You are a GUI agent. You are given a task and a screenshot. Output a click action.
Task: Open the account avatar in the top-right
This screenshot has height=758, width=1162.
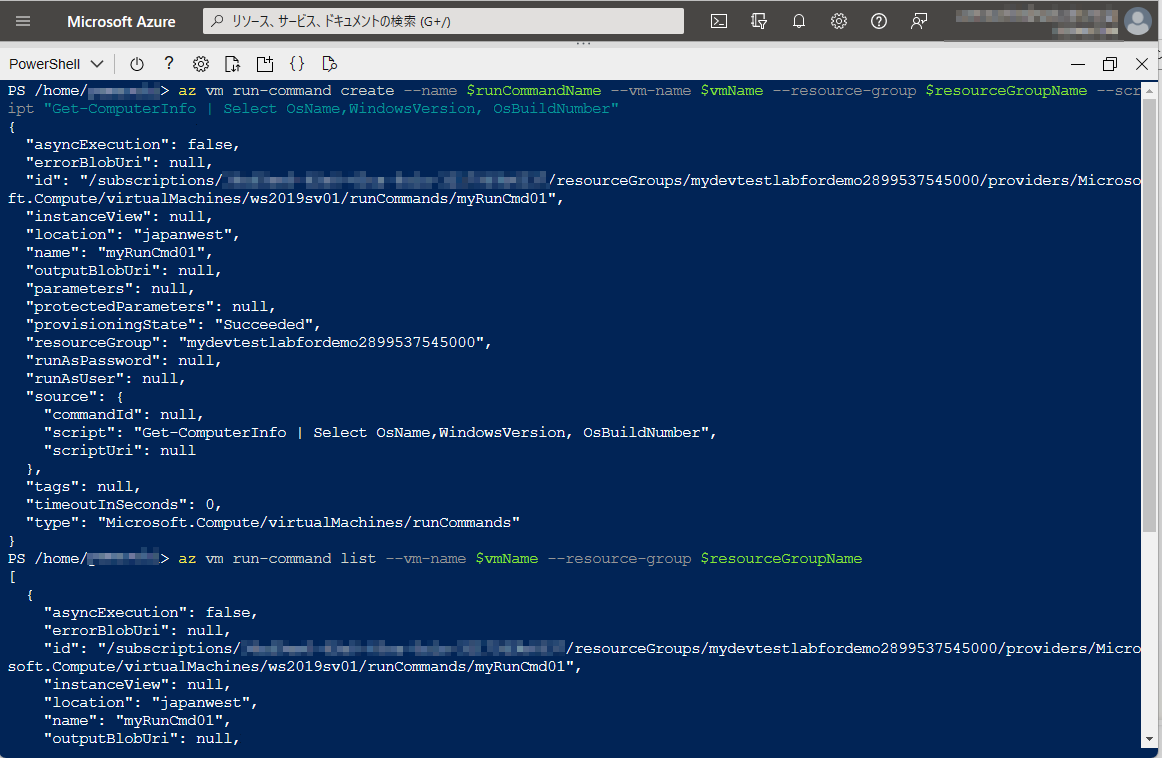click(x=1138, y=20)
